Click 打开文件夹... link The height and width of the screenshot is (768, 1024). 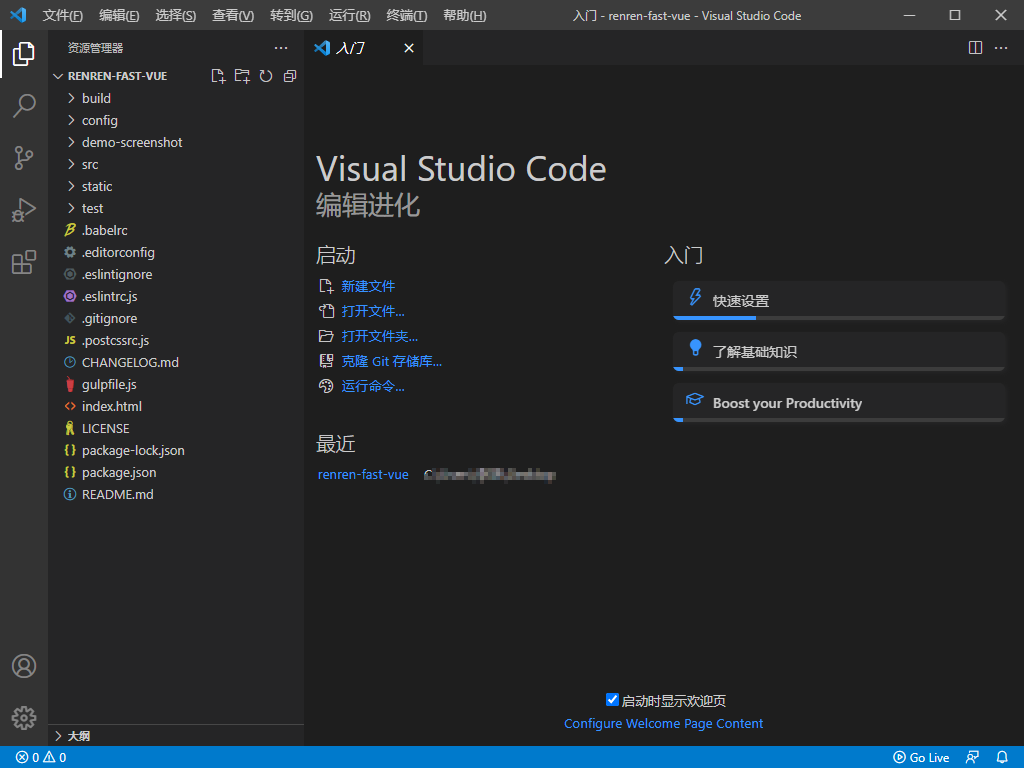(379, 336)
